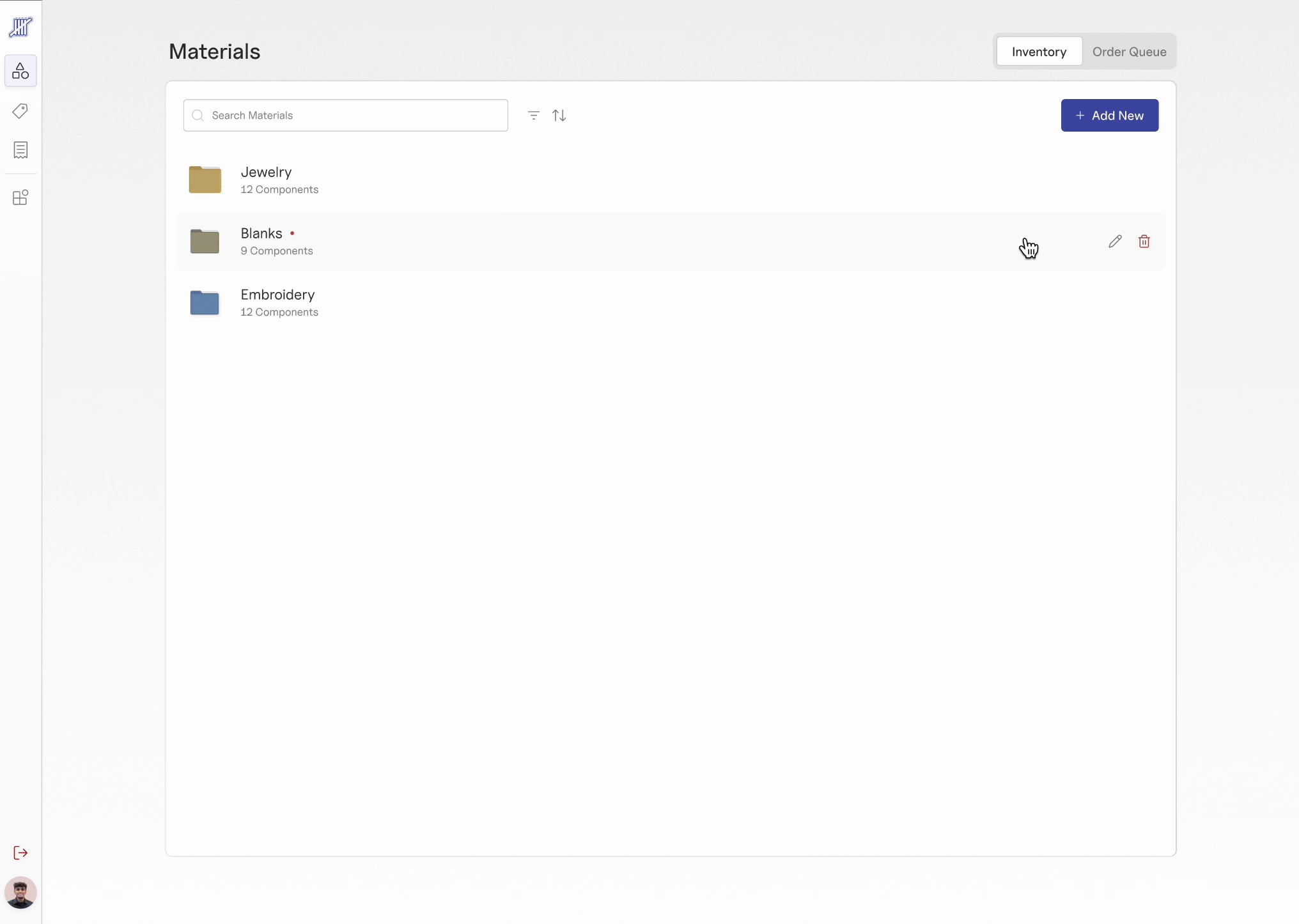The height and width of the screenshot is (924, 1299).
Task: Click the app logo in the sidebar
Action: coord(20,27)
